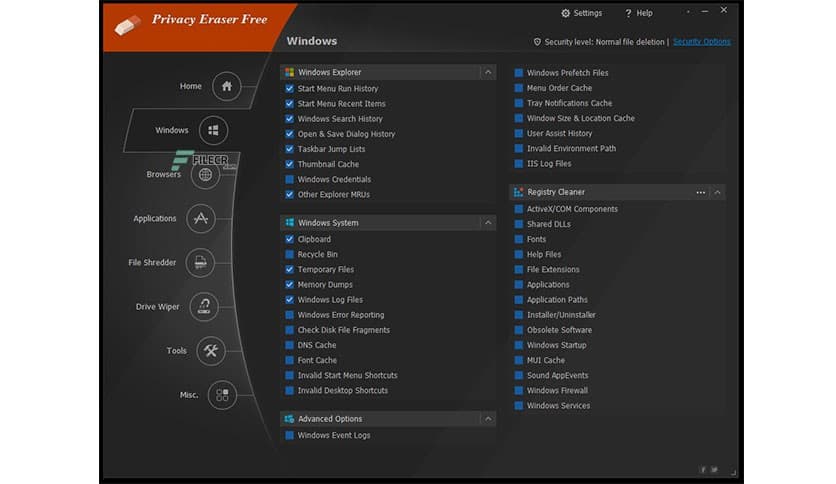Collapse the Advanced Options section
836x484 pixels.
click(x=488, y=418)
